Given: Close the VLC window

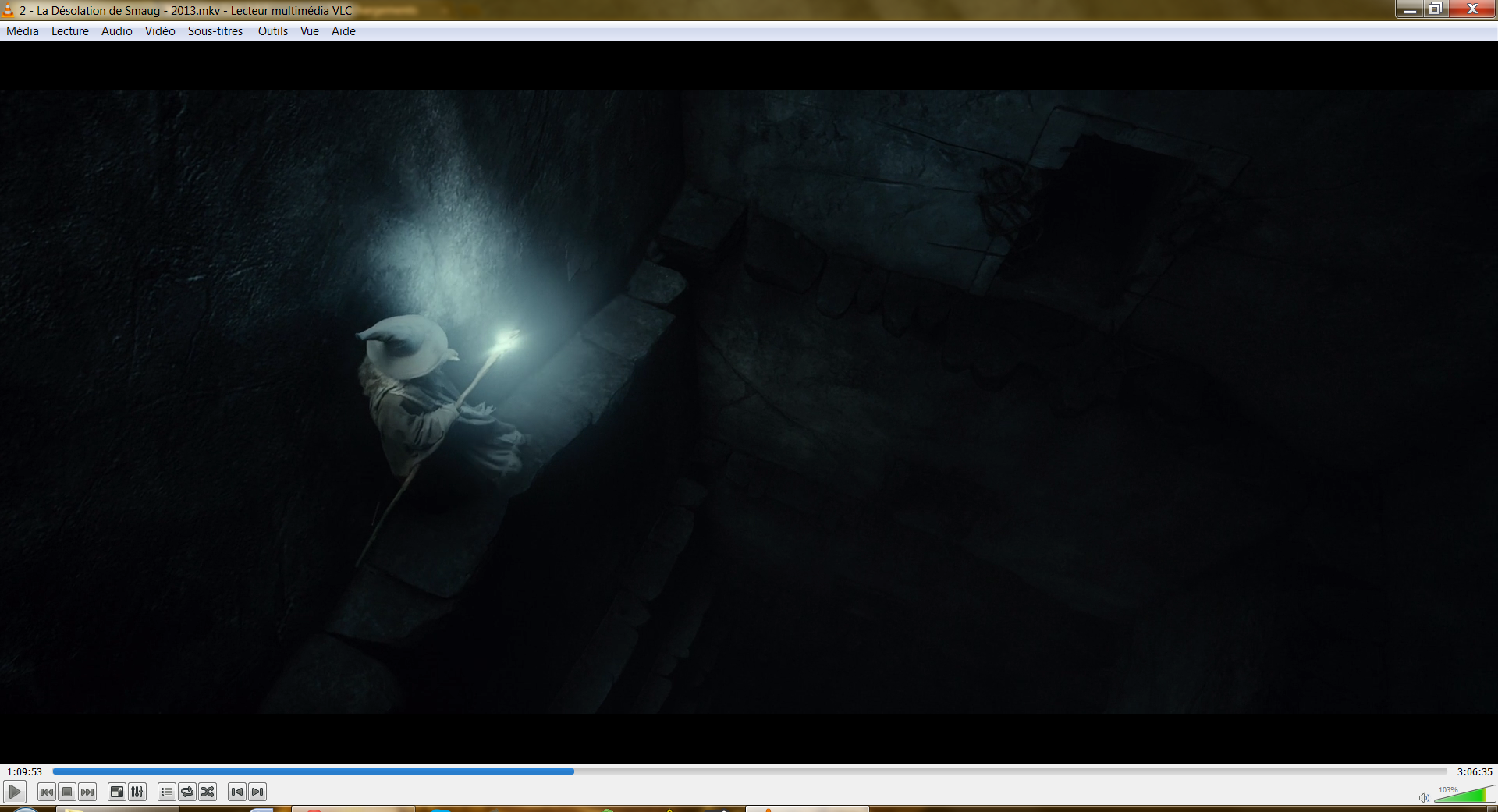Looking at the screenshot, I should pyautogui.click(x=1473, y=9).
